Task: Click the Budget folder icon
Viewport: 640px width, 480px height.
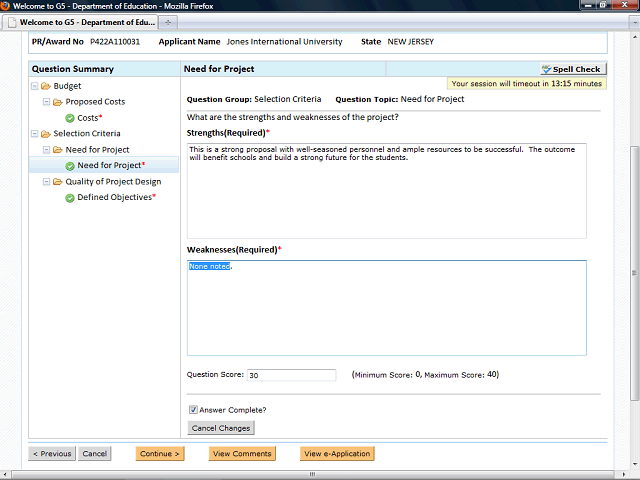Action: (x=46, y=86)
